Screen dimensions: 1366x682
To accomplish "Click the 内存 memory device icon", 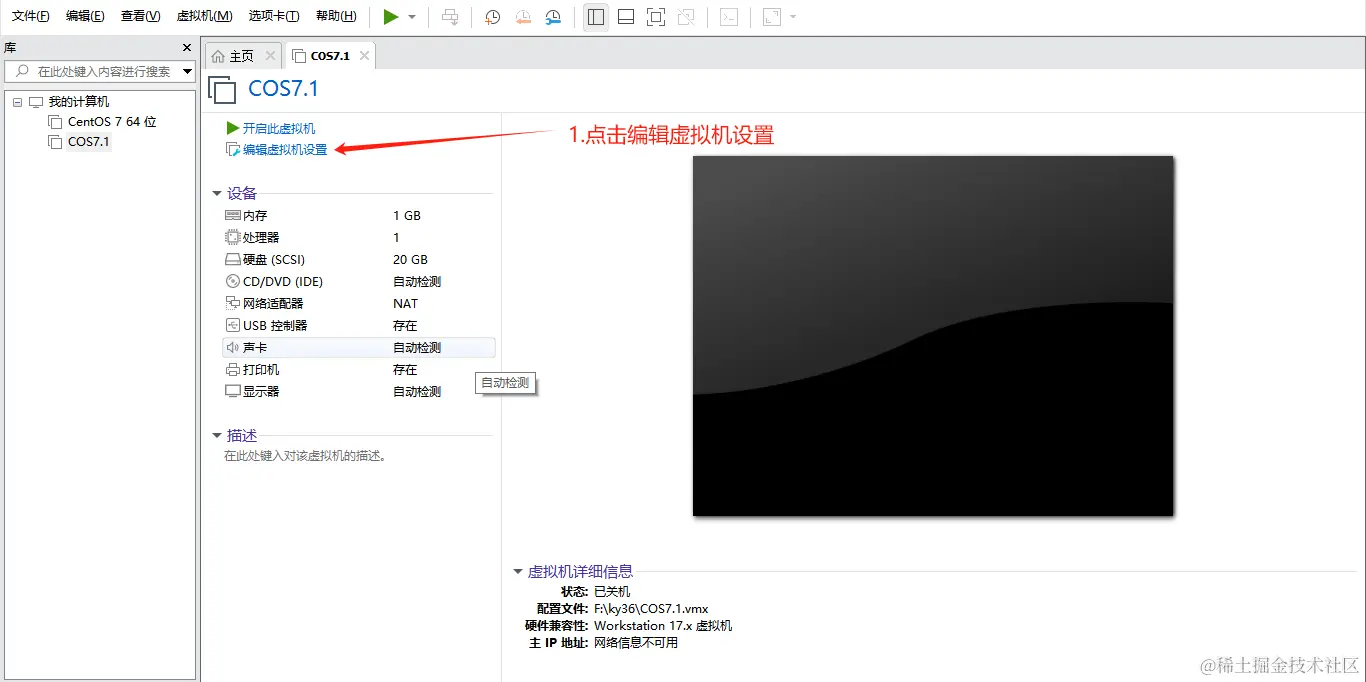I will tap(233, 216).
